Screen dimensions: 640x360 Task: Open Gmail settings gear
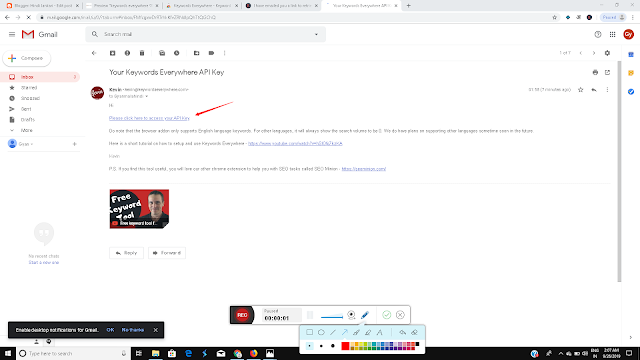(x=607, y=53)
